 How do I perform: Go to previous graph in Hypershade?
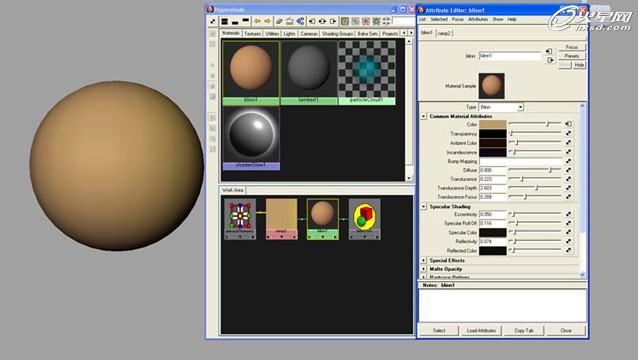(x=258, y=21)
